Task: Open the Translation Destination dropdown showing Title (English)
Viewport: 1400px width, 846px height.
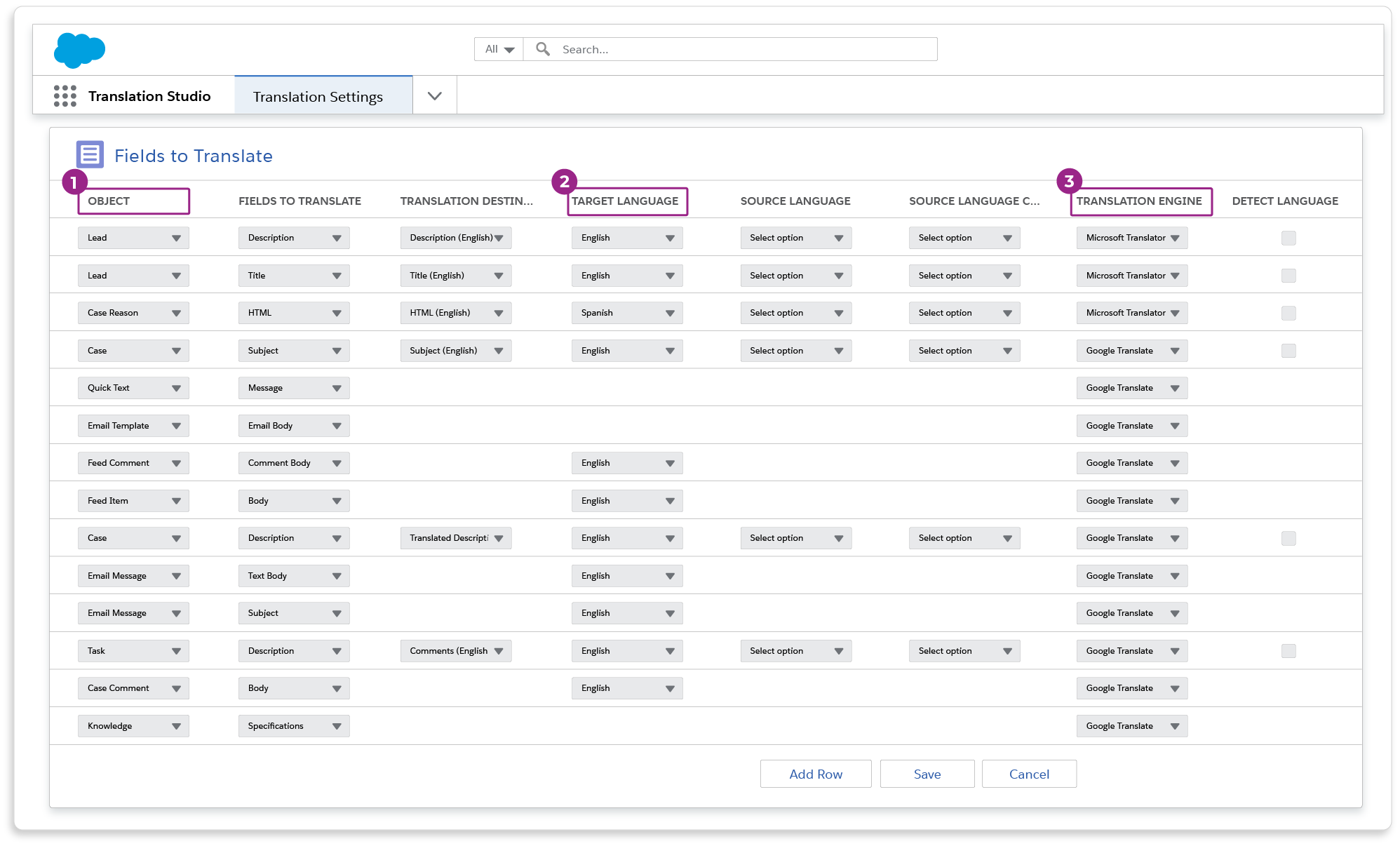Action: 455,275
